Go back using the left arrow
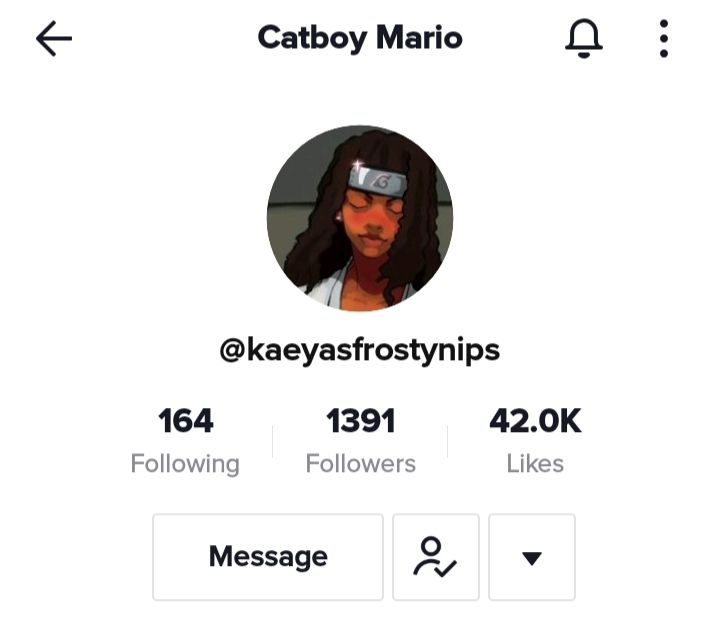This screenshot has height=630, width=720. 54,39
